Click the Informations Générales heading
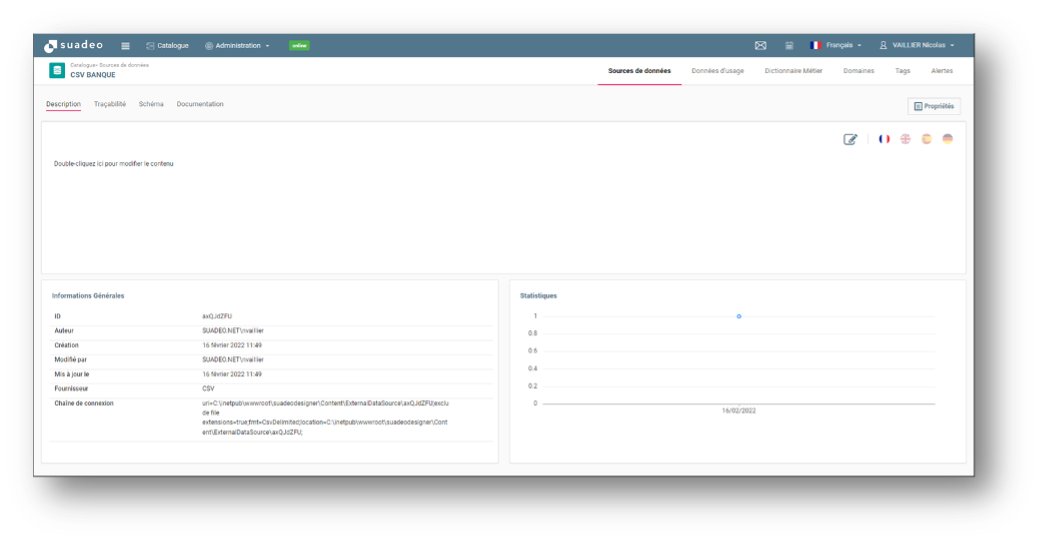Image resolution: width=1041 pixels, height=543 pixels. tap(88, 296)
